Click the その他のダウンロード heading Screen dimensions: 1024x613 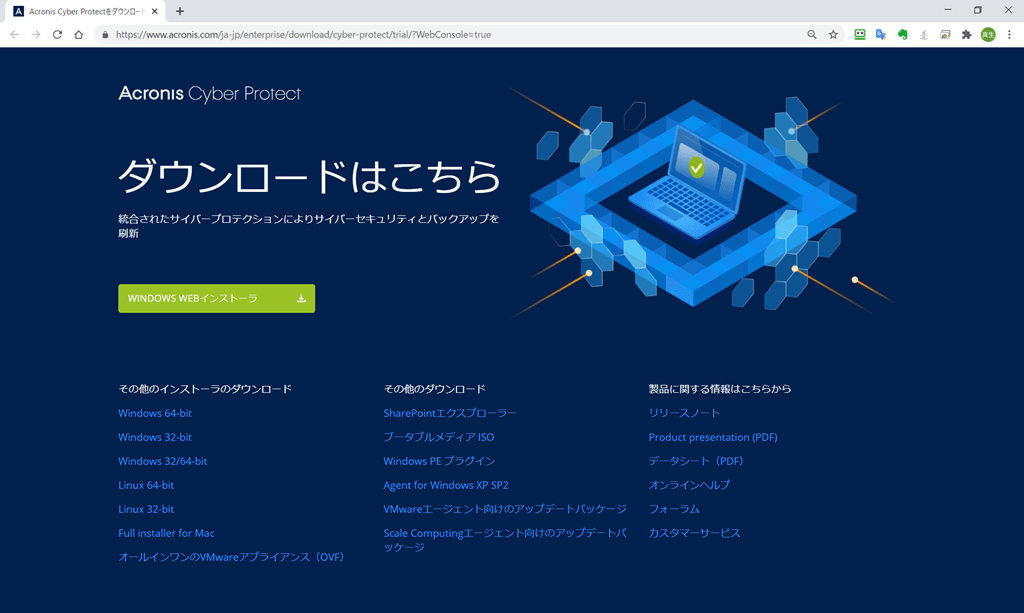[x=435, y=389]
